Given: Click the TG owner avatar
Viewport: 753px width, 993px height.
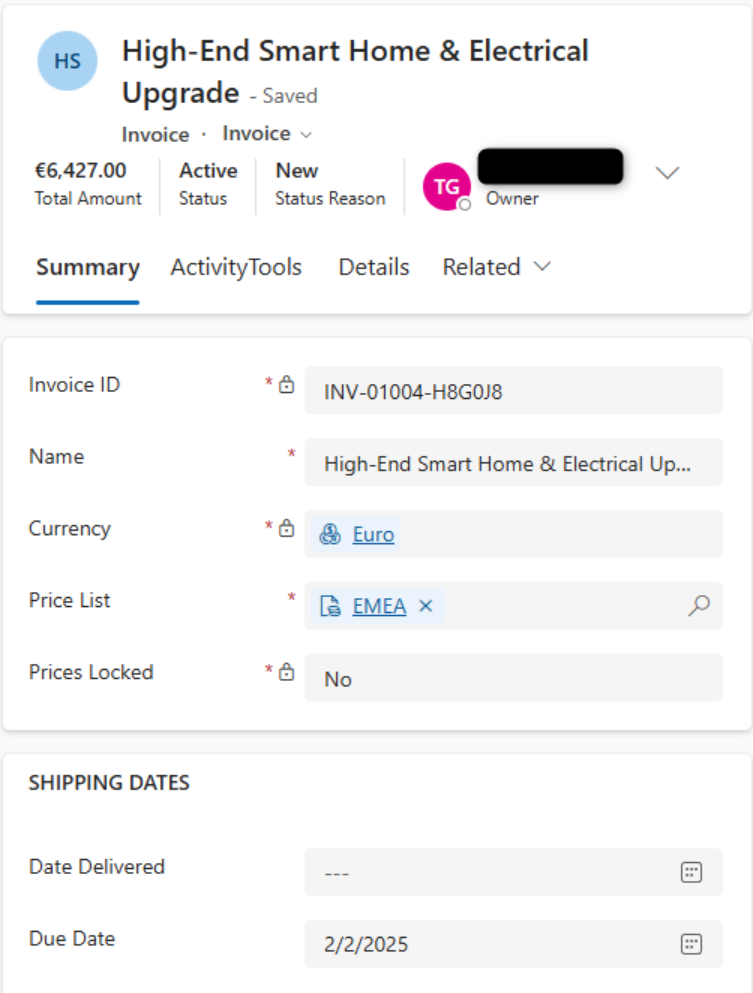Looking at the screenshot, I should (x=446, y=186).
